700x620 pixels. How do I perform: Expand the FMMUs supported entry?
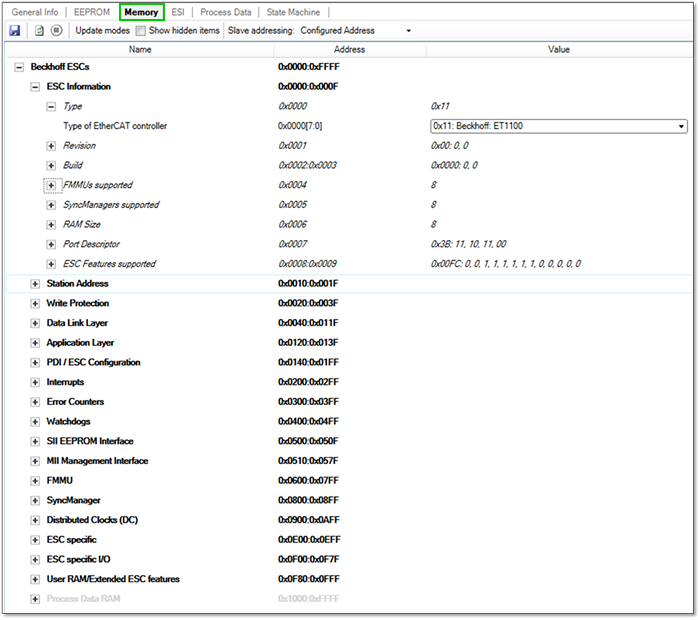(x=51, y=185)
